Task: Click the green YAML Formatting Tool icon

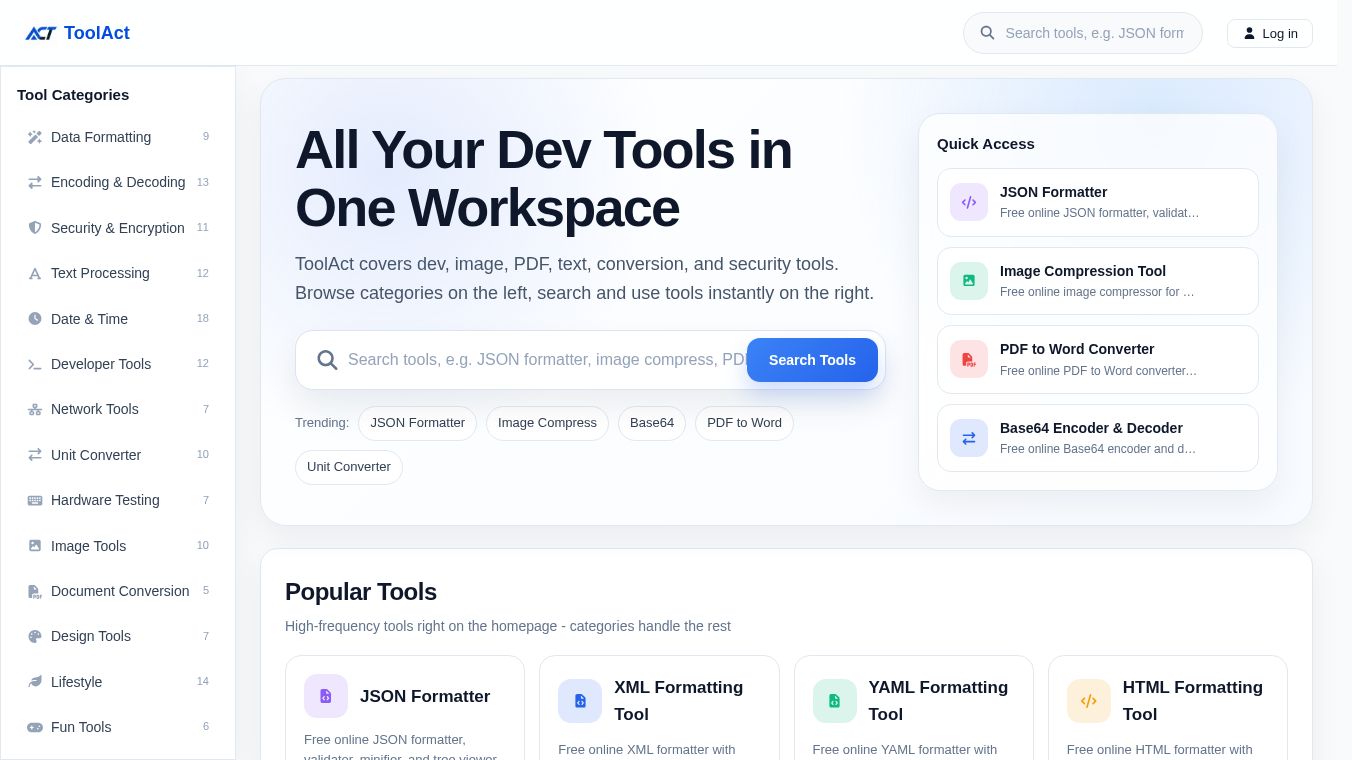Action: (x=835, y=701)
